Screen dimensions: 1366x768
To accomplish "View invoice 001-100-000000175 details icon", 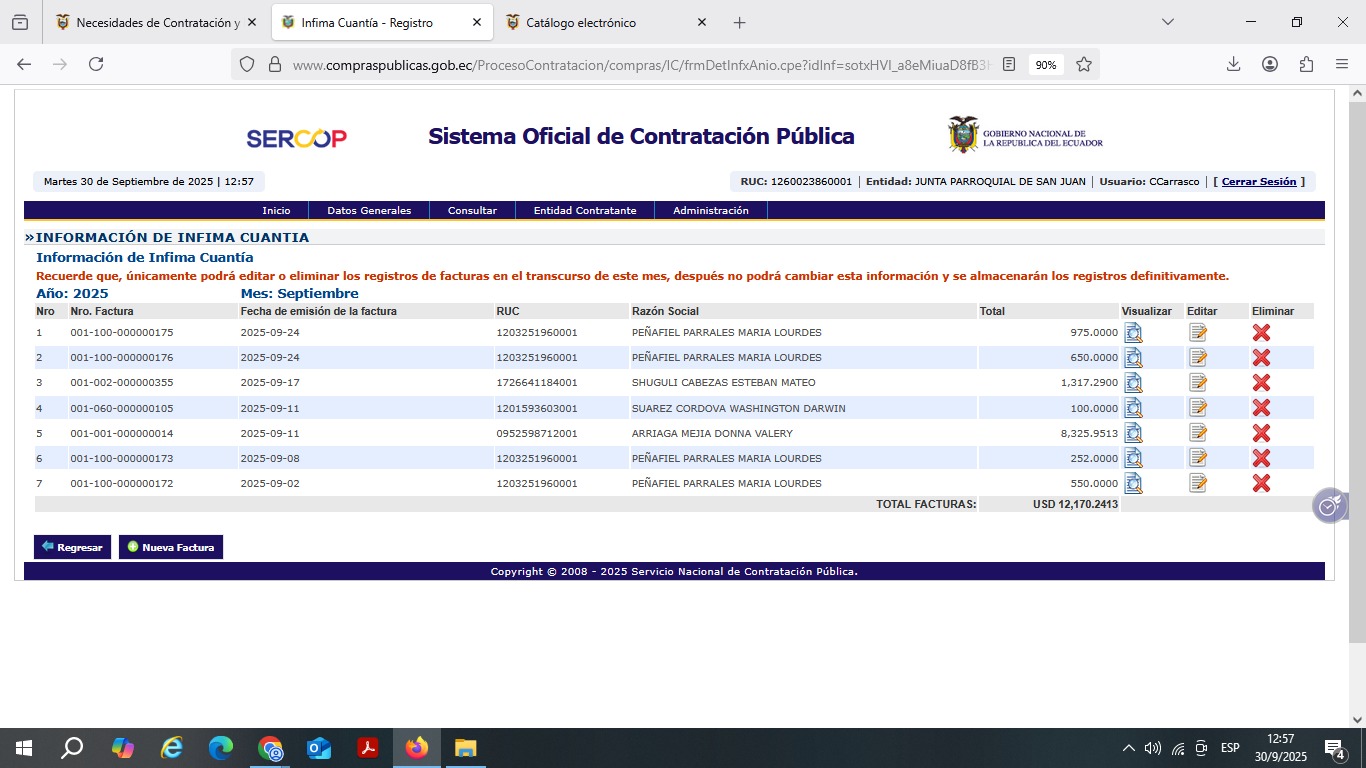I will (x=1133, y=333).
